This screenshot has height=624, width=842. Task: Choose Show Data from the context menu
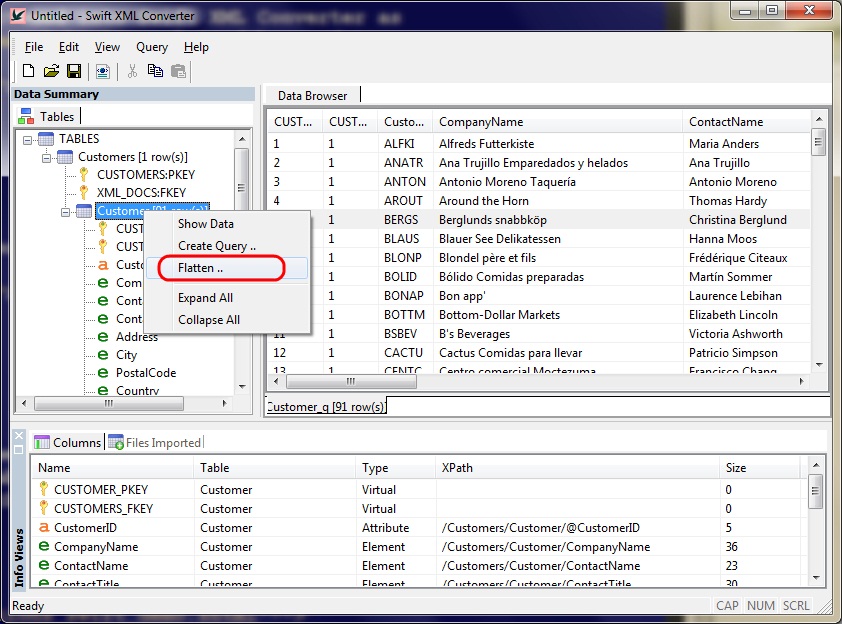coord(228,224)
